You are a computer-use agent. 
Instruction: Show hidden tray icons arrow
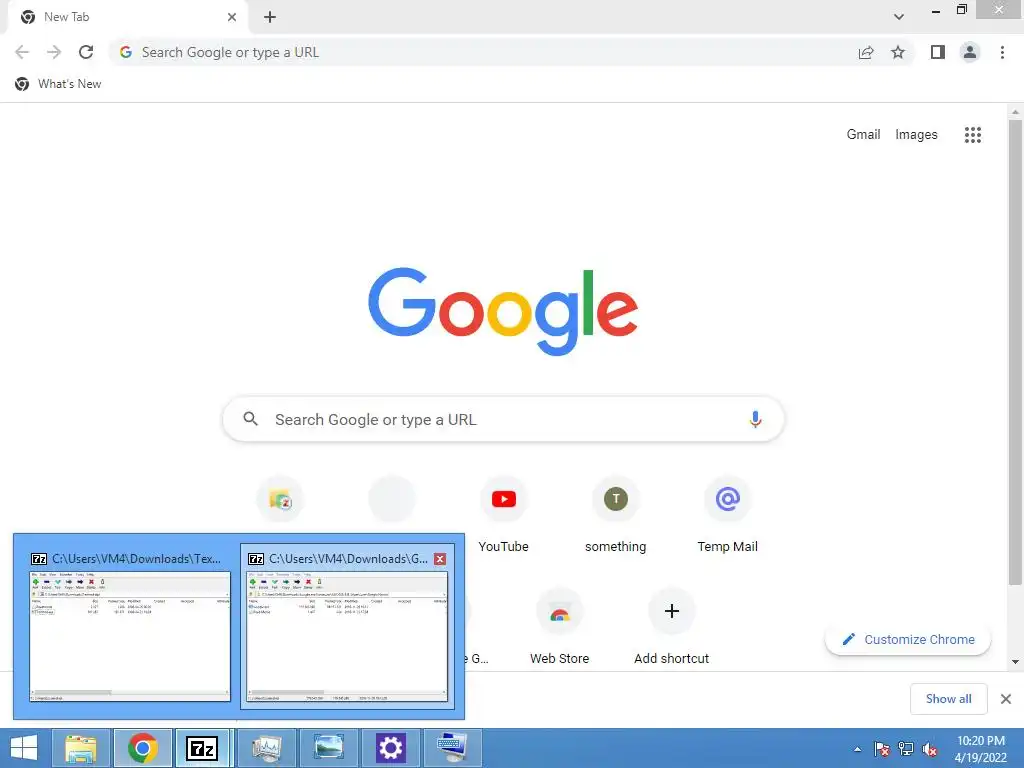[857, 749]
